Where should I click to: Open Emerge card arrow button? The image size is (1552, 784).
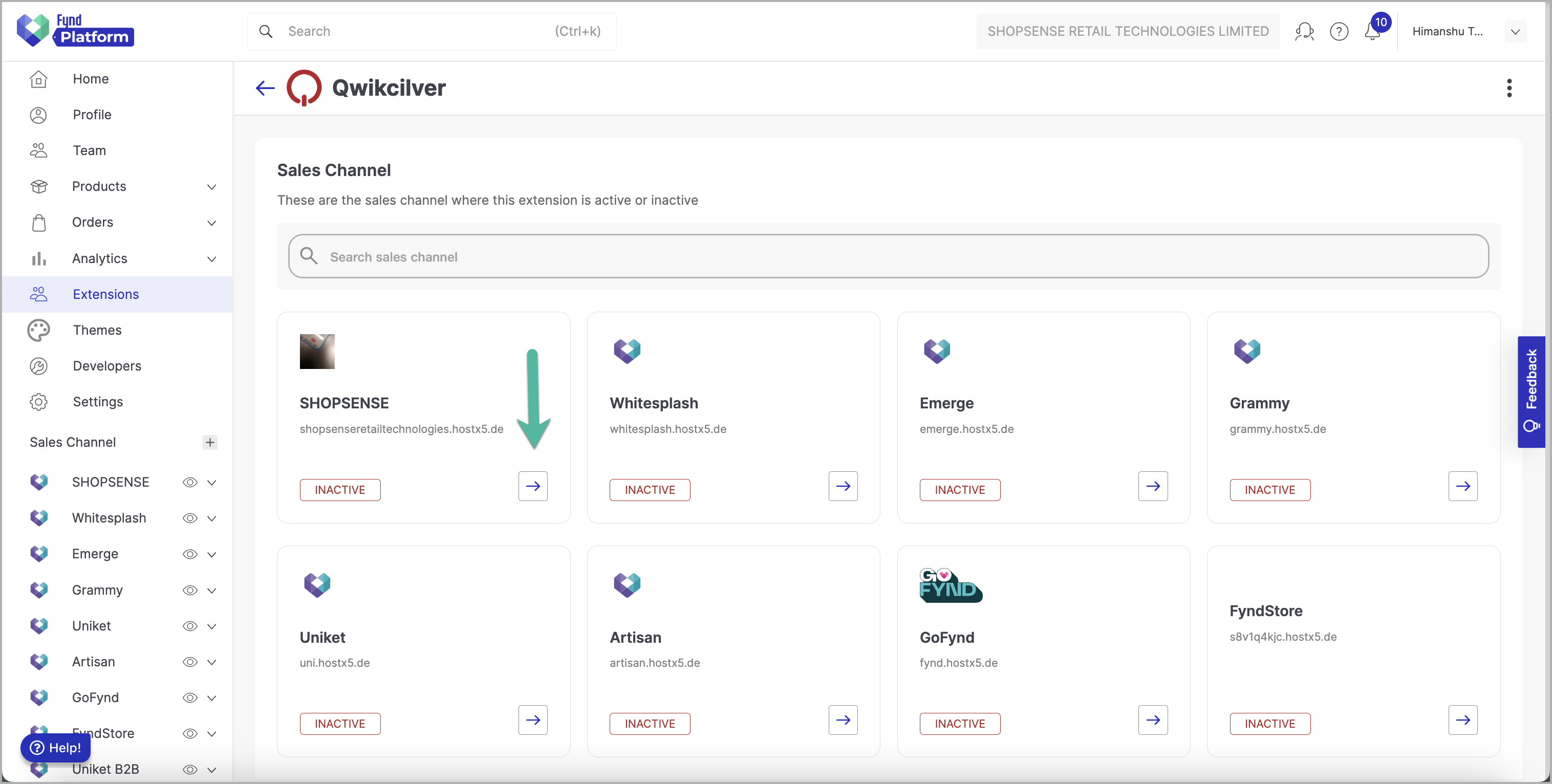point(1153,486)
